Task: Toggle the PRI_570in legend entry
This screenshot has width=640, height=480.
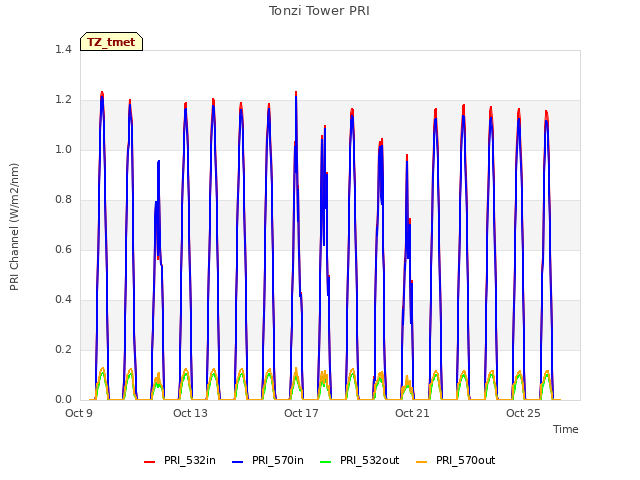Action: [x=268, y=460]
